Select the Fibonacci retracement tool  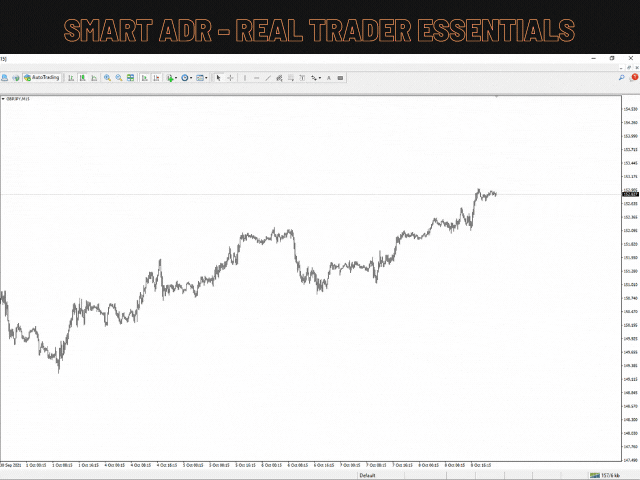(x=291, y=78)
